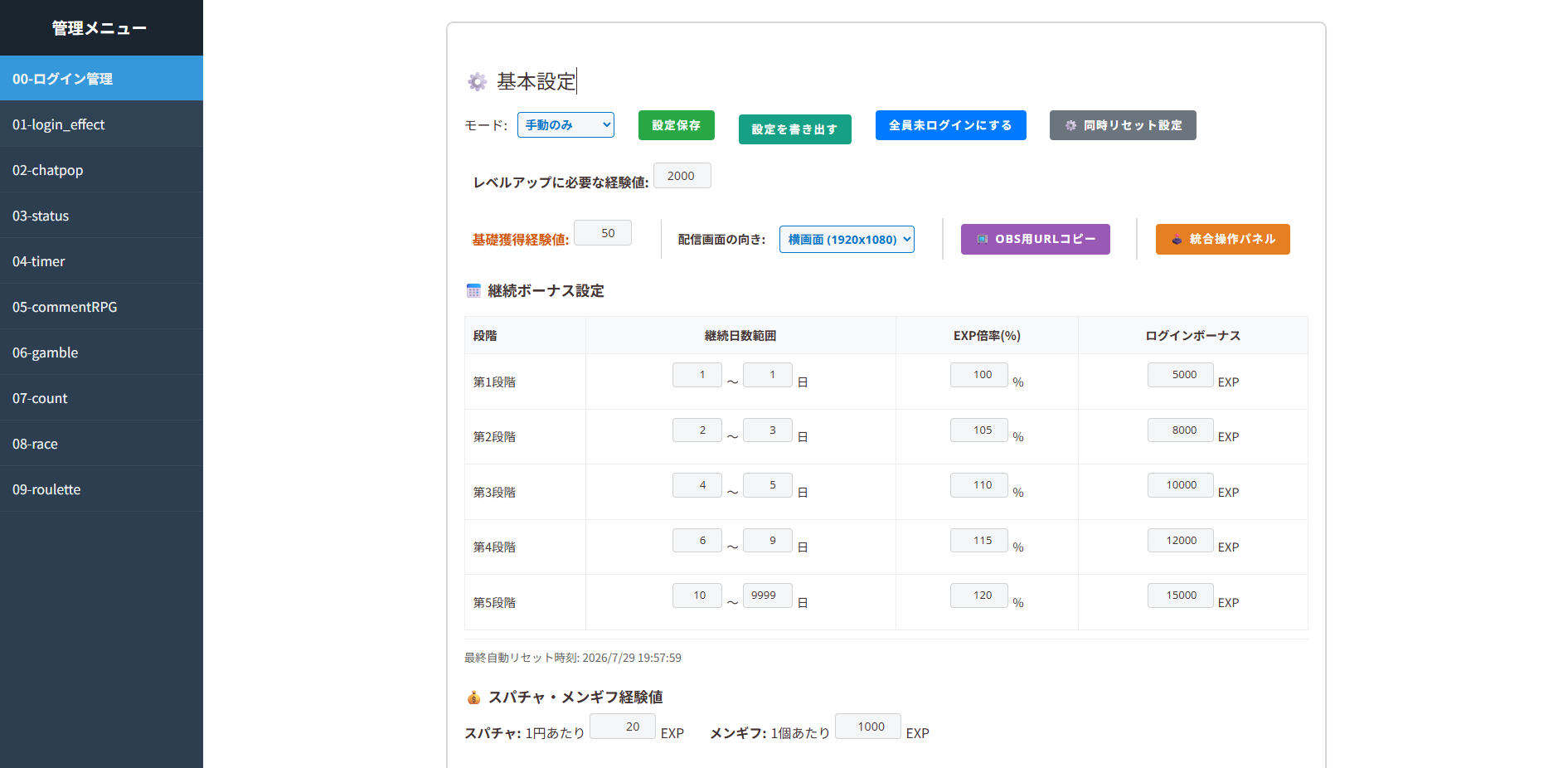Click the スパチャ 1円あたり EXP field
Screen dimensions: 1568x768
[x=623, y=727]
